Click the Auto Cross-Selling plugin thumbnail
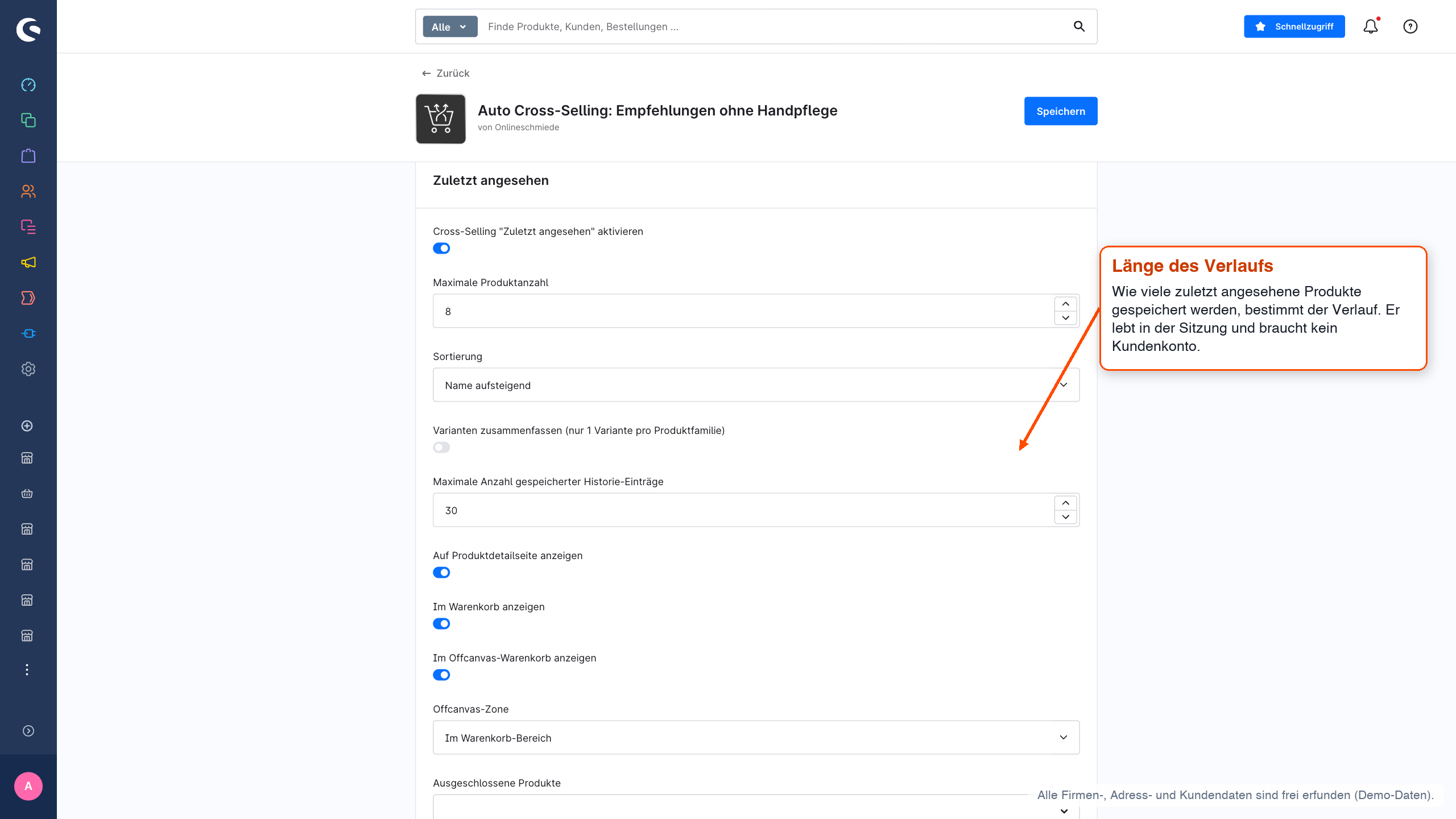Viewport: 1456px width, 819px height. (x=441, y=119)
